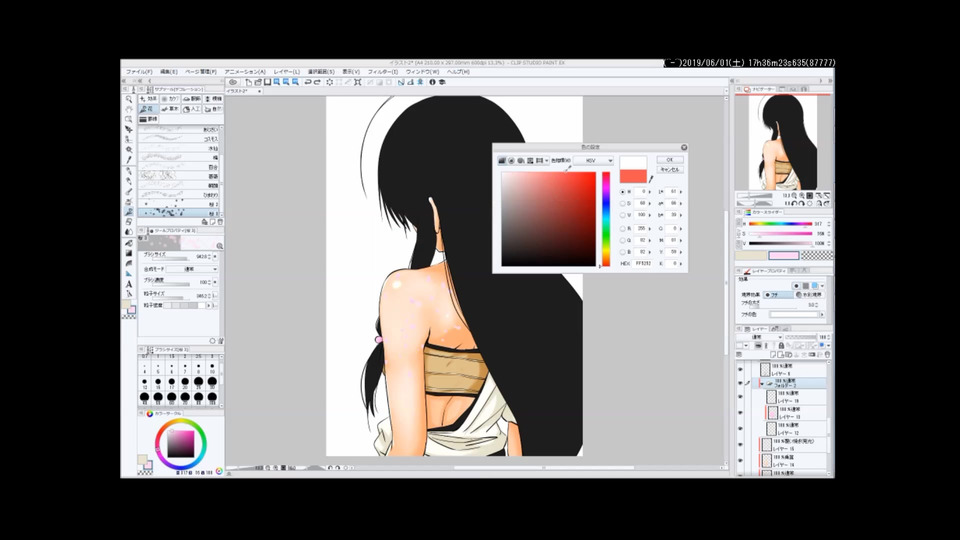The width and height of the screenshot is (960, 540).
Task: Enable the 水彩境界 border effect
Action: tap(809, 294)
